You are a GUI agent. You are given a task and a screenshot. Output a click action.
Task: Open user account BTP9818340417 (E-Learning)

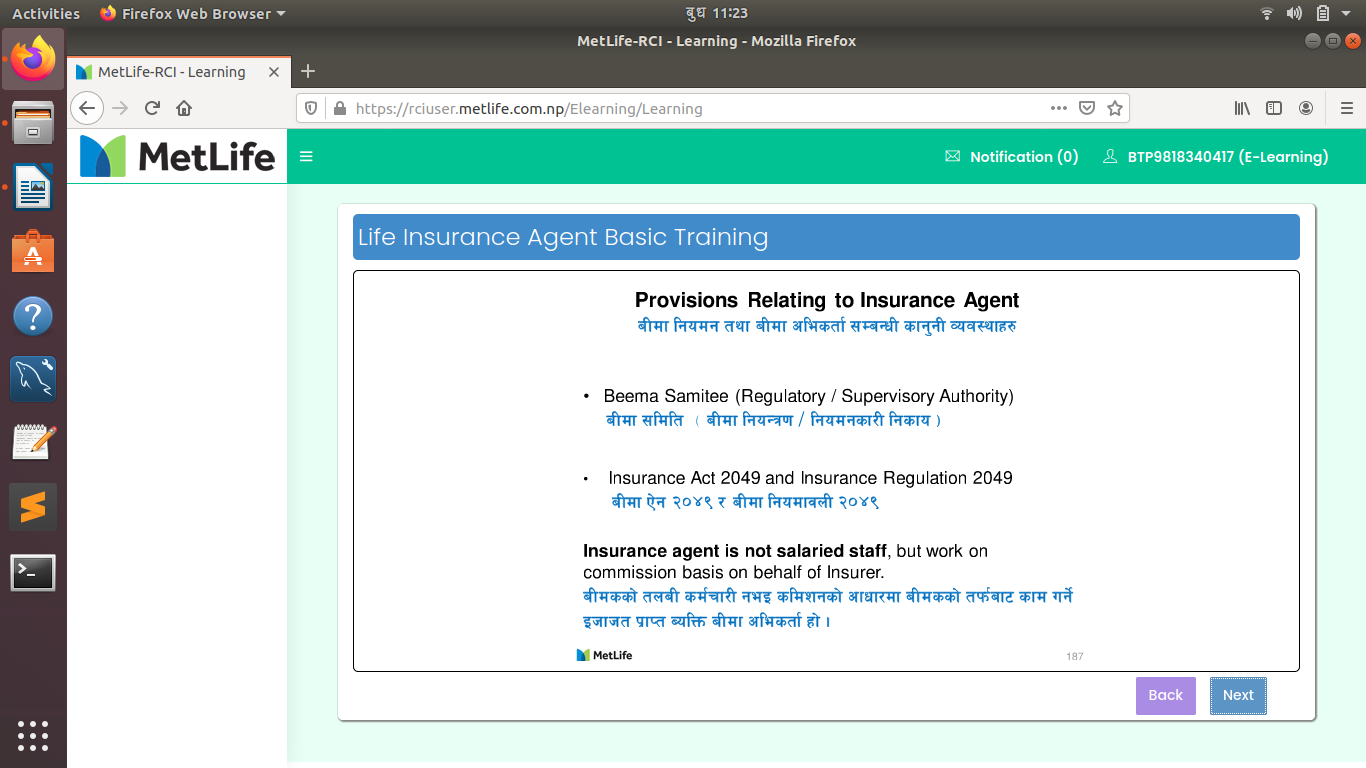click(1216, 156)
